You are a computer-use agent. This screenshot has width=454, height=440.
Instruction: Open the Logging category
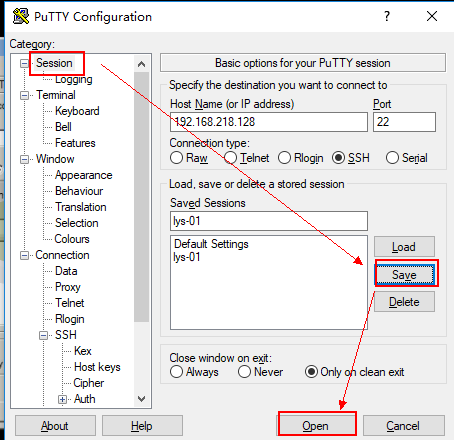point(74,79)
